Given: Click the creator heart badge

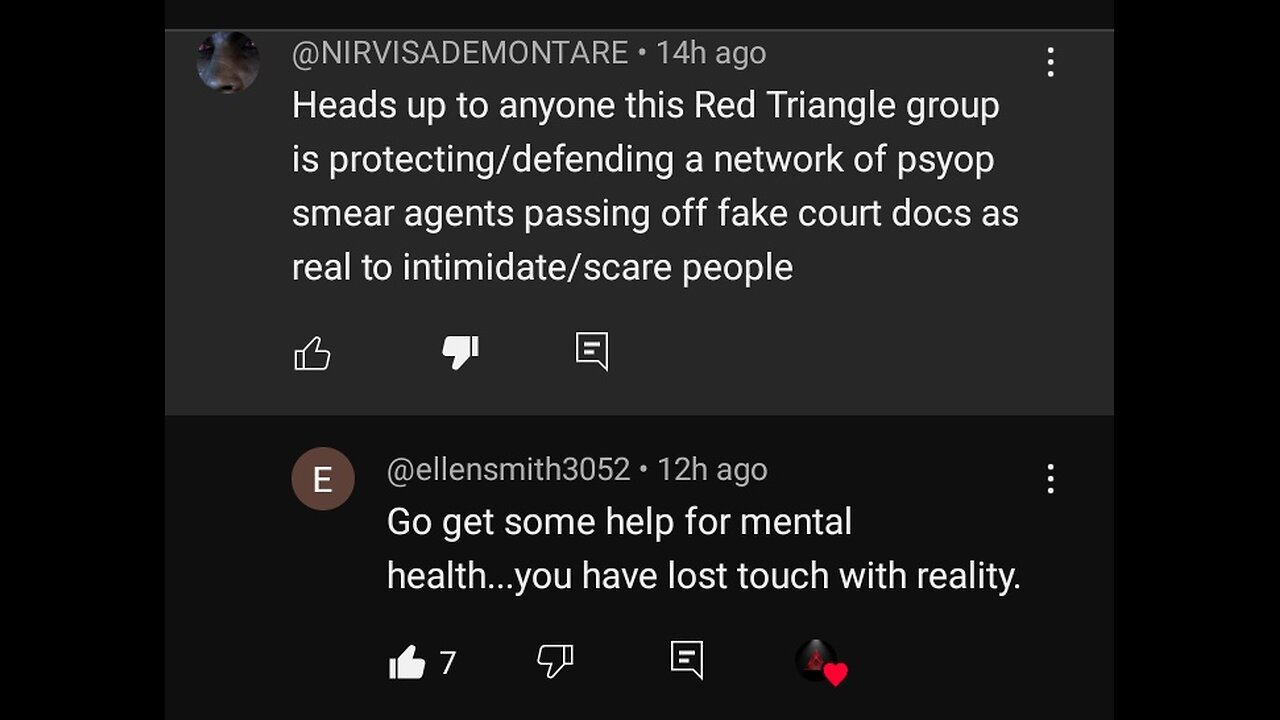Looking at the screenshot, I should [836, 674].
